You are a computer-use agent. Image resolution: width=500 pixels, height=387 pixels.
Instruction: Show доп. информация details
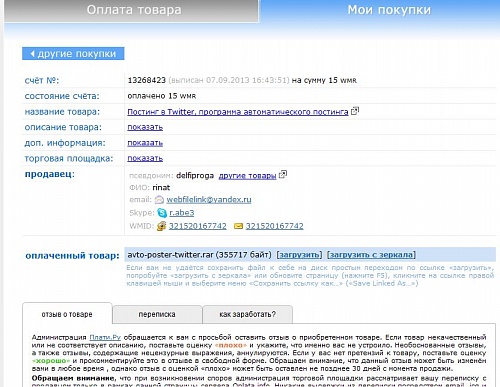tap(145, 143)
